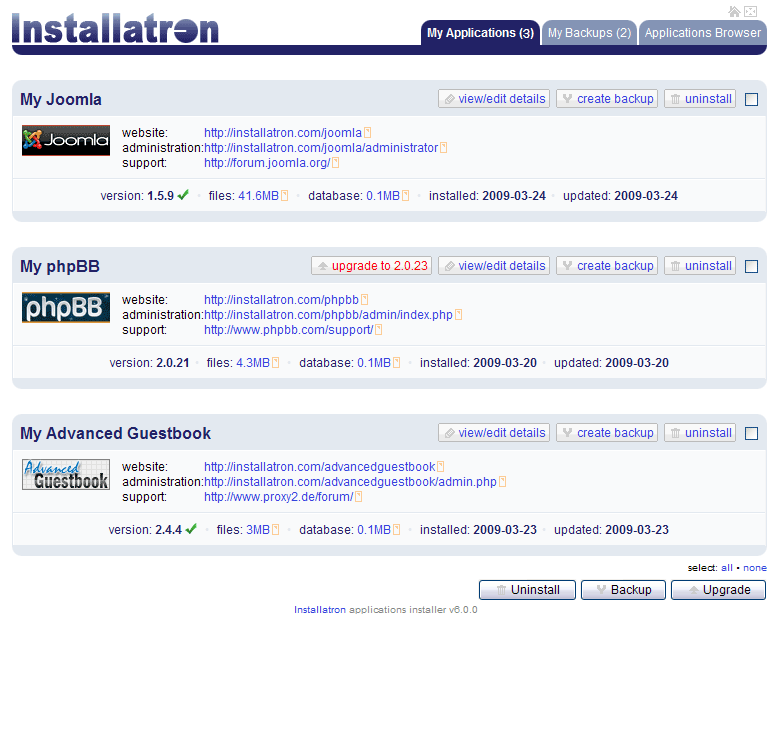
Task: Click the icon beside Guestbook database 0.1MB
Action: (396, 530)
